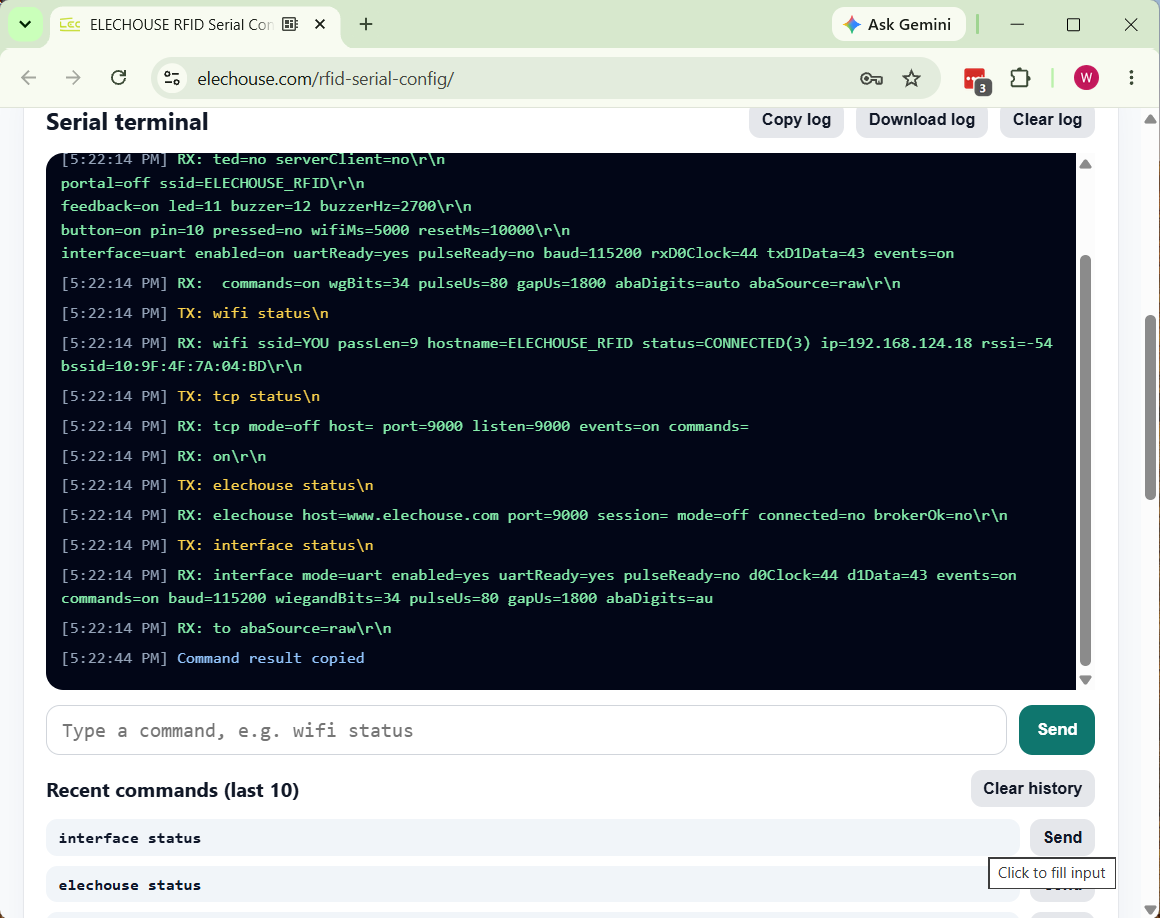Click 'RX: to abaSource=raw' log line
Viewport: 1160px width, 918px height.
[226, 628]
